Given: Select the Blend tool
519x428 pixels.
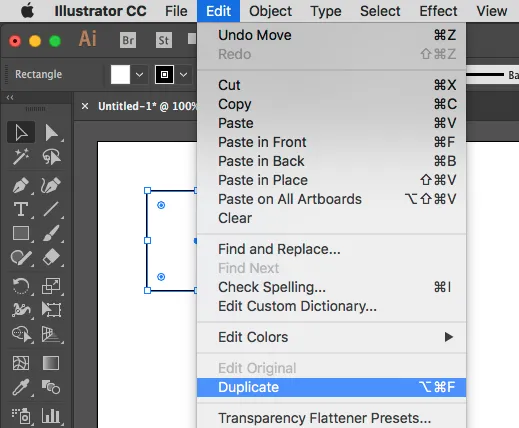Looking at the screenshot, I should point(51,387).
